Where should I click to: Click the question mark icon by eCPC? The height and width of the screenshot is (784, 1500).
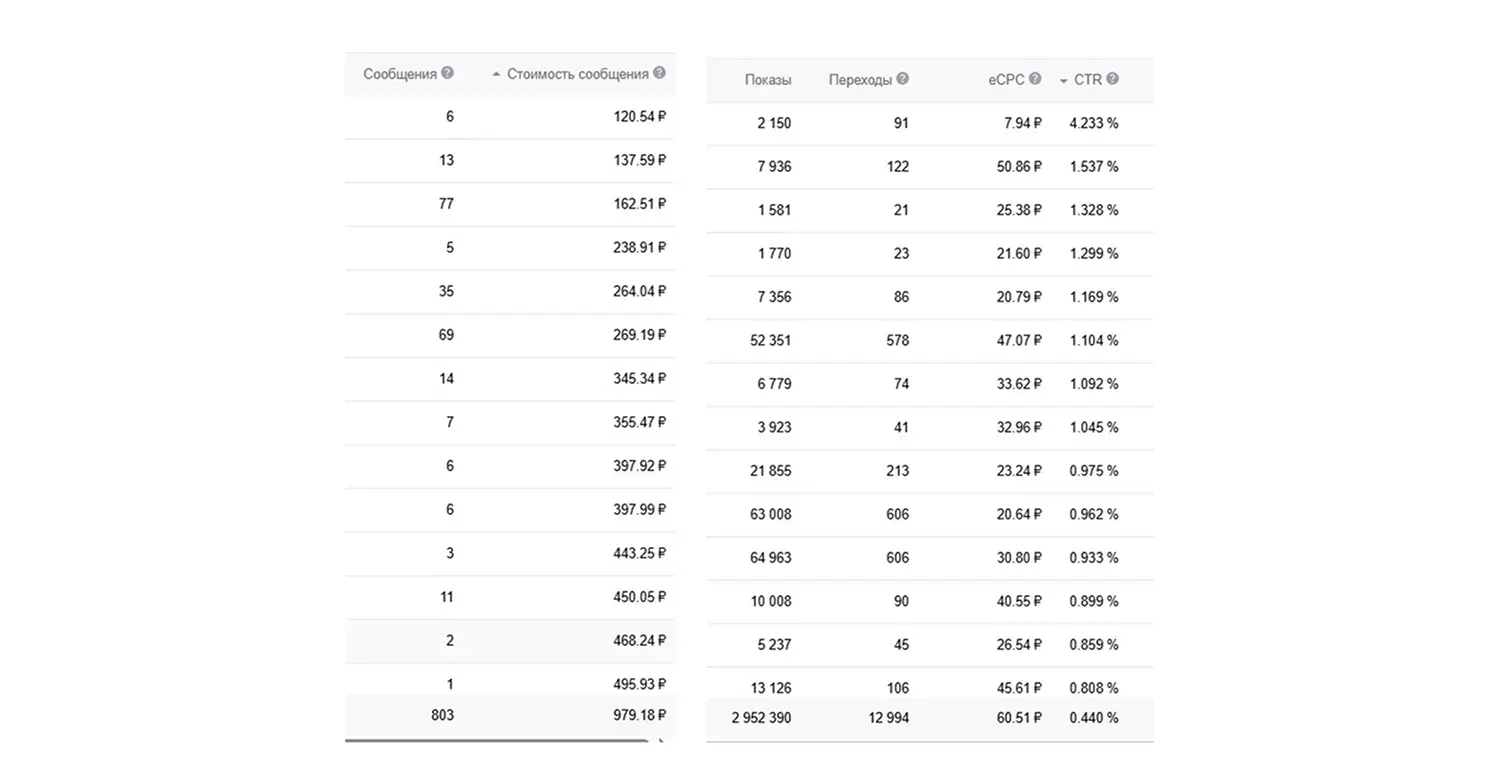[x=1035, y=79]
